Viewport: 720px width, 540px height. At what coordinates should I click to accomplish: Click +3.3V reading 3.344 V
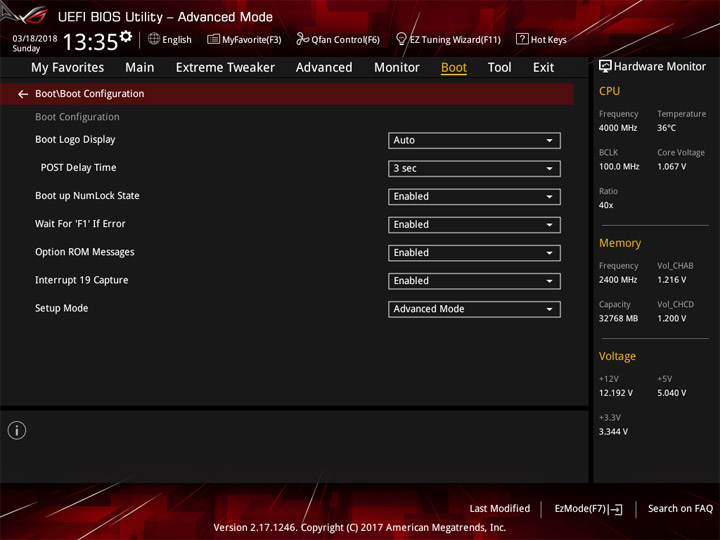[613, 432]
